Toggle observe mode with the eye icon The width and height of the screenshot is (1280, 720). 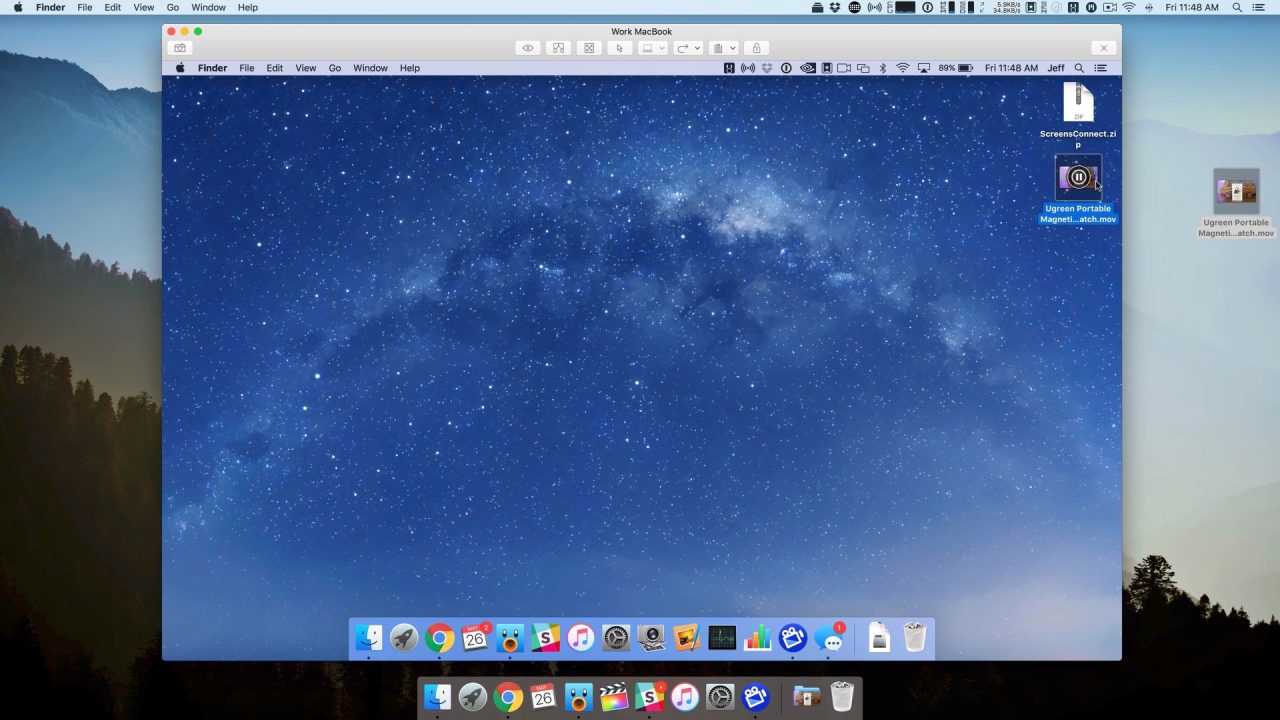coord(528,48)
